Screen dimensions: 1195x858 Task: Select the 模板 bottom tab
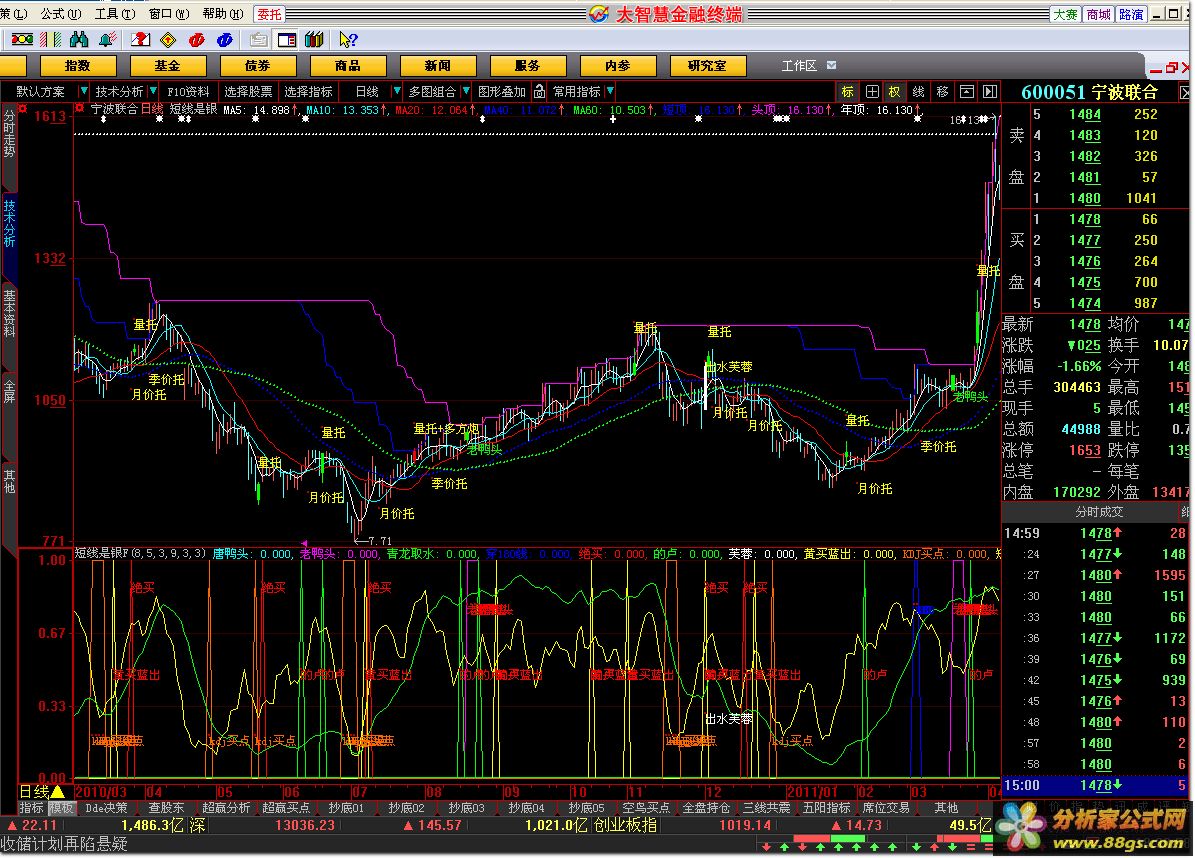tap(62, 808)
